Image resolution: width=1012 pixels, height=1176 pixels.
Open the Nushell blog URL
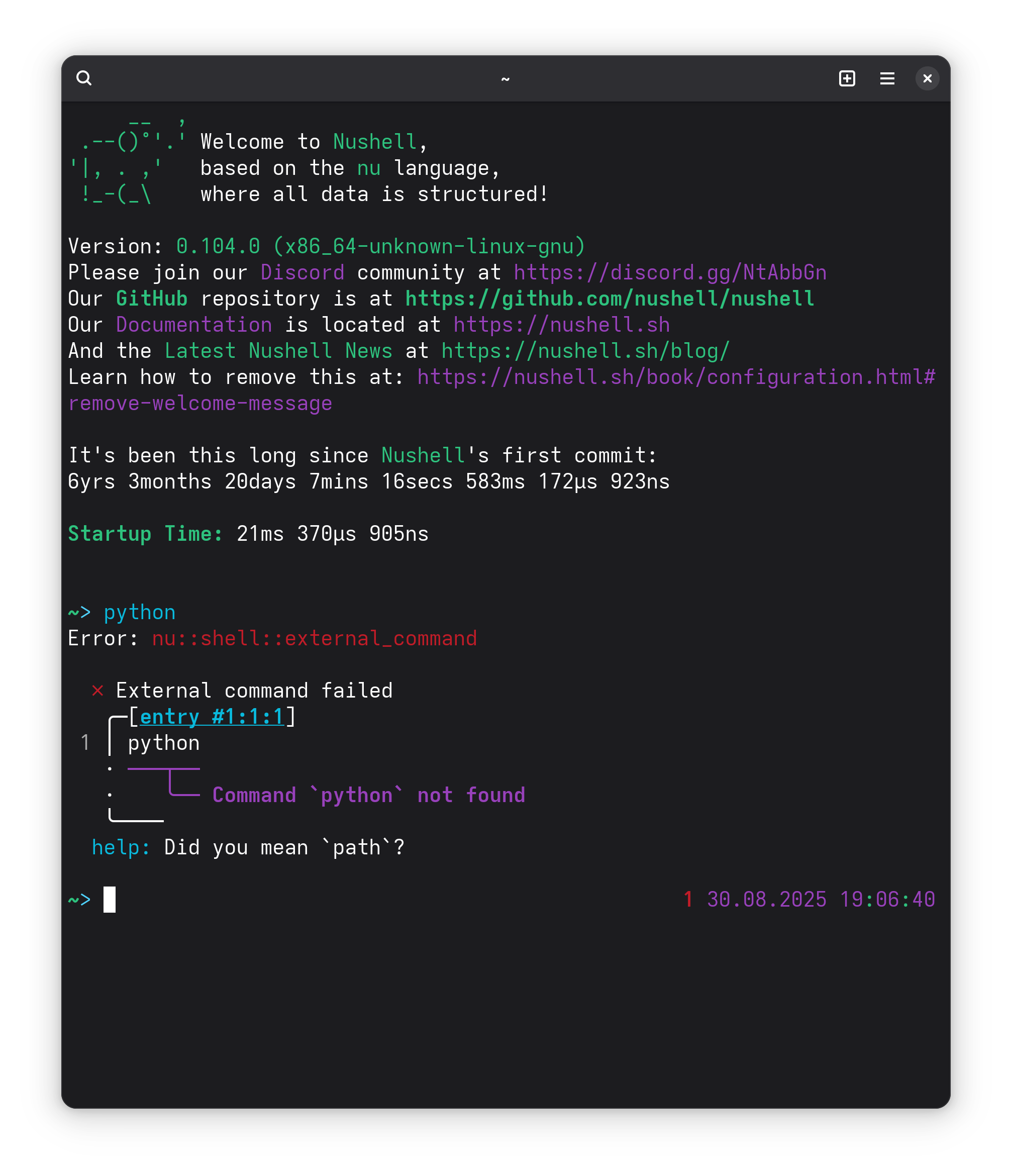(x=585, y=351)
